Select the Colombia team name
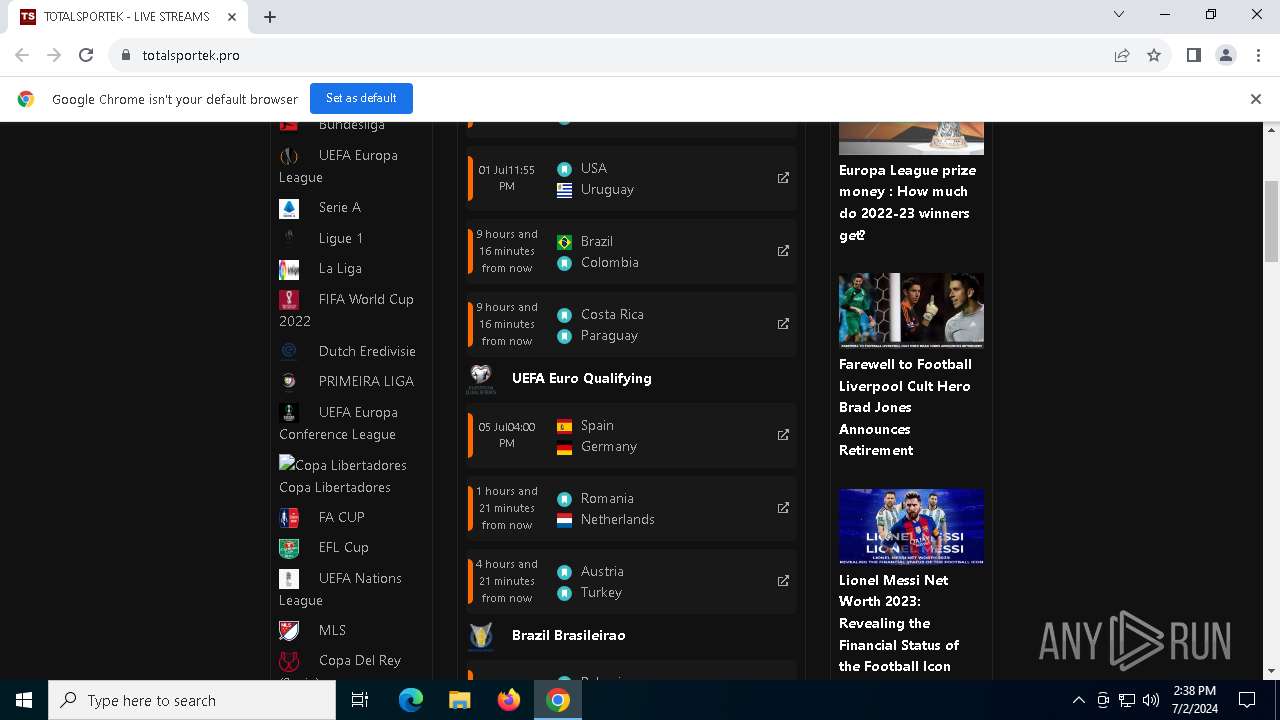 click(x=610, y=262)
